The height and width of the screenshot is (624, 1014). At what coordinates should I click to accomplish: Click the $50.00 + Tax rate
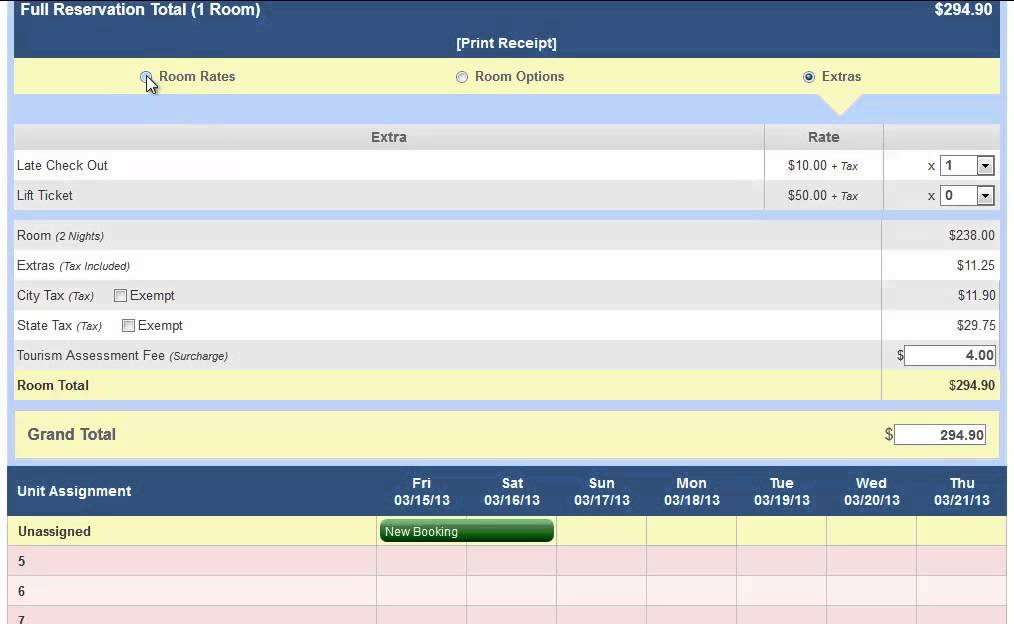[823, 195]
